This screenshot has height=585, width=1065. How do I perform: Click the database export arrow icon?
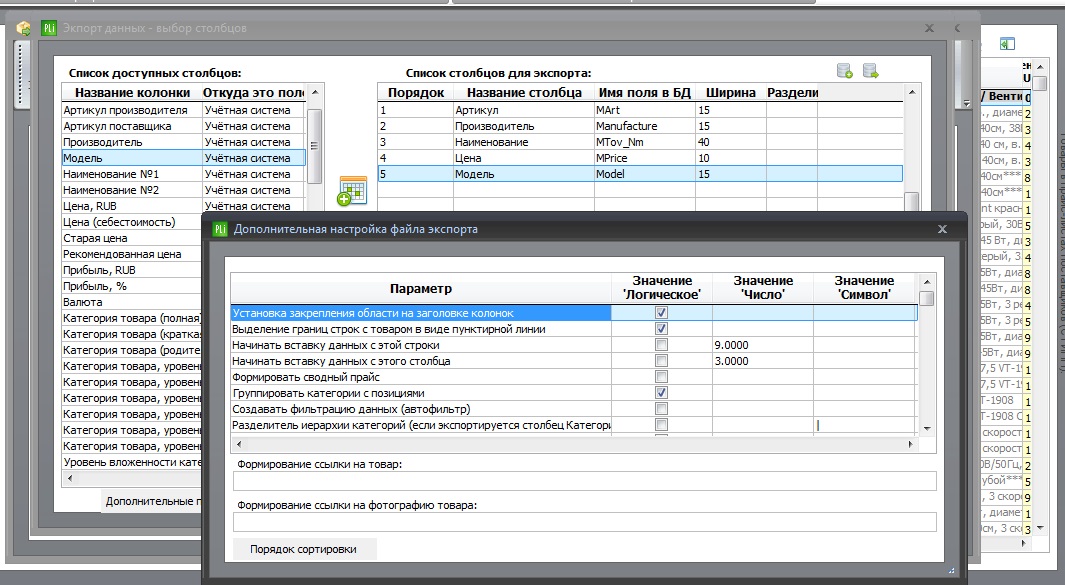[871, 71]
